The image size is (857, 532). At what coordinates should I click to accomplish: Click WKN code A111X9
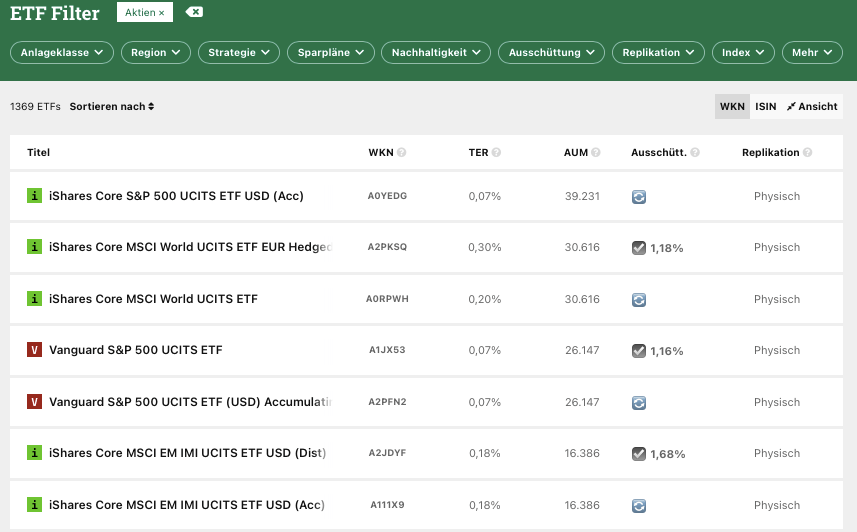coord(387,505)
